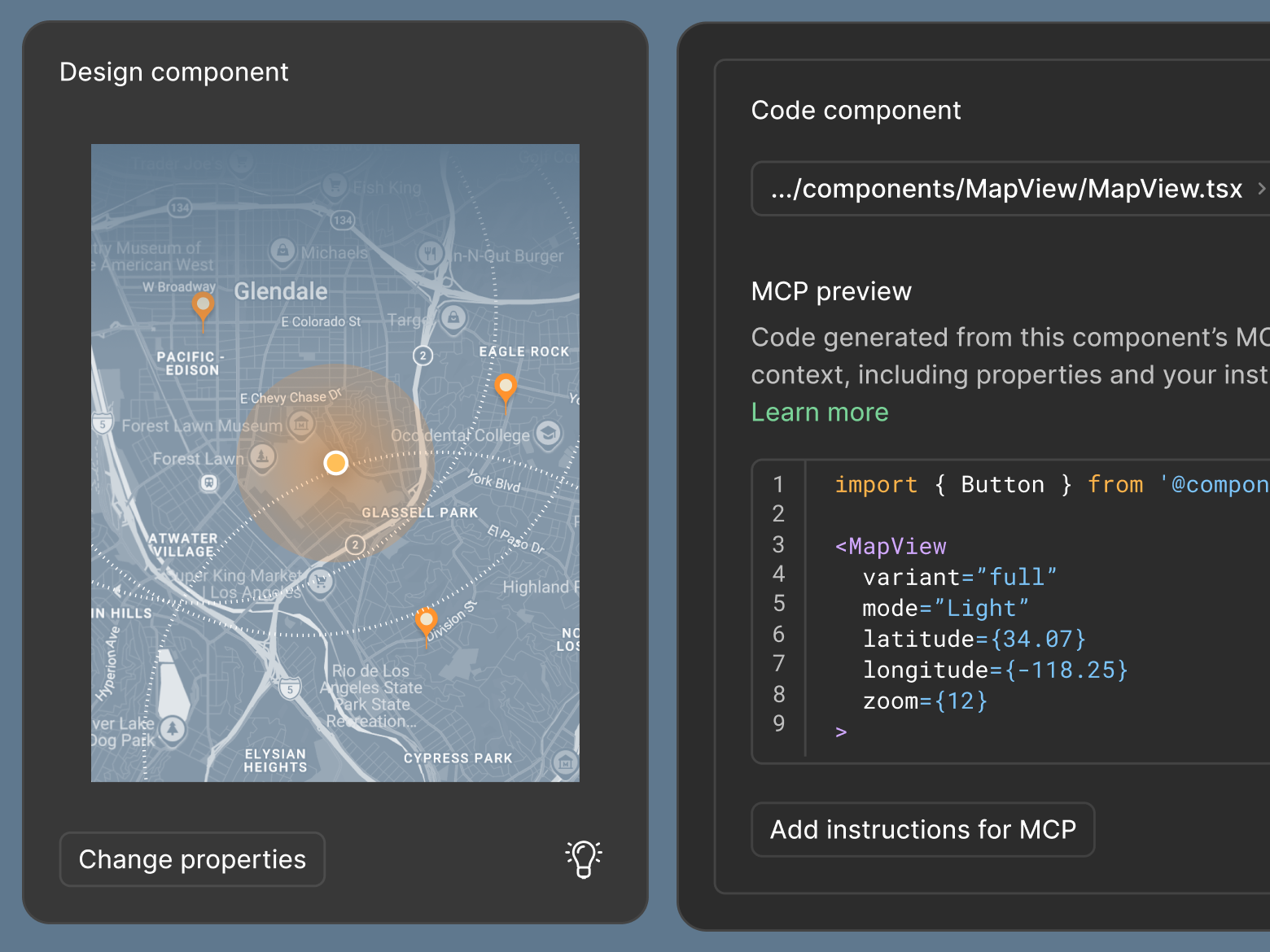Click the Change properties button
The width and height of the screenshot is (1270, 952).
click(x=192, y=859)
